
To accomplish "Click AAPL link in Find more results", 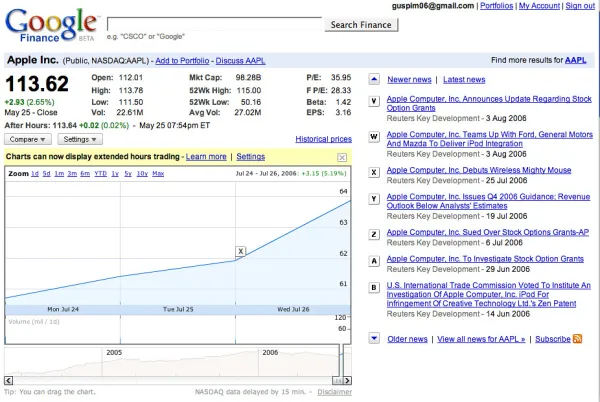I will pyautogui.click(x=576, y=60).
